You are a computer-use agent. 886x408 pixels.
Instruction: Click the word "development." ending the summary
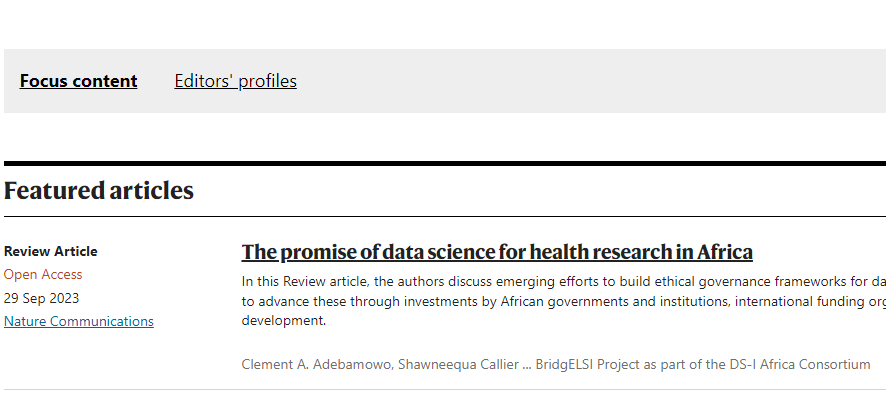coord(283,321)
